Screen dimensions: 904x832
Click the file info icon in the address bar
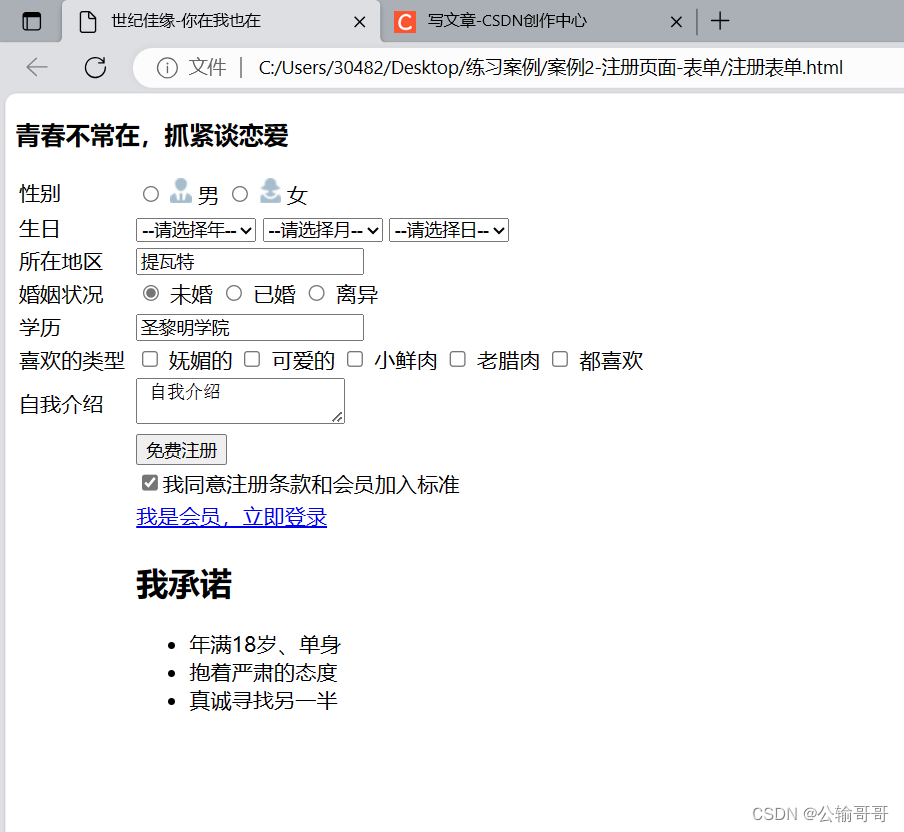[166, 67]
